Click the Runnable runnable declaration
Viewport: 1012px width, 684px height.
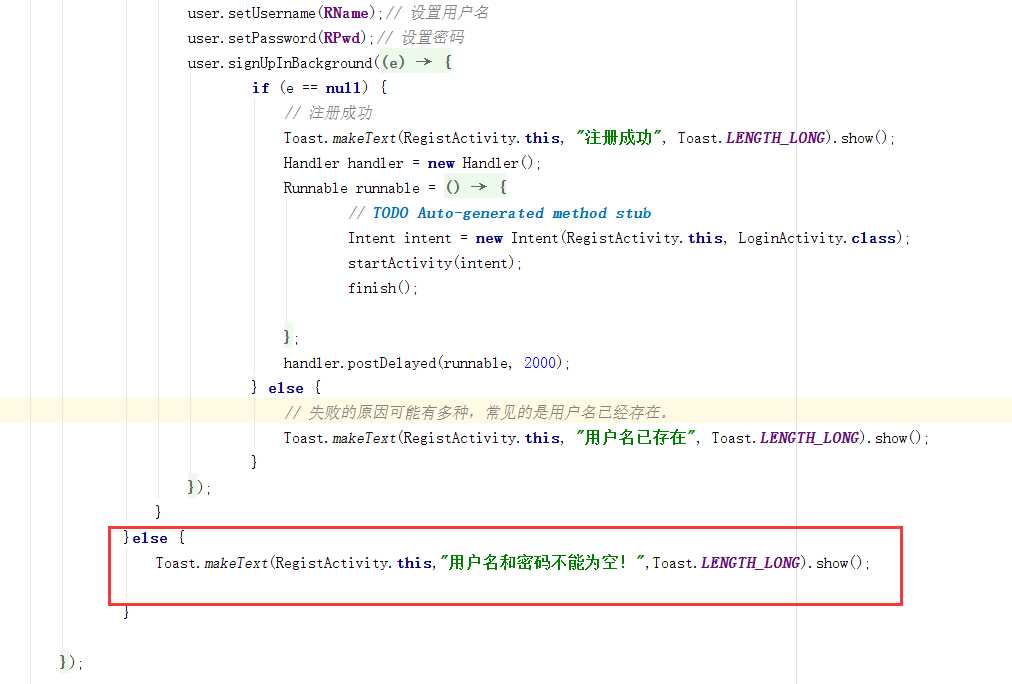[x=351, y=188]
